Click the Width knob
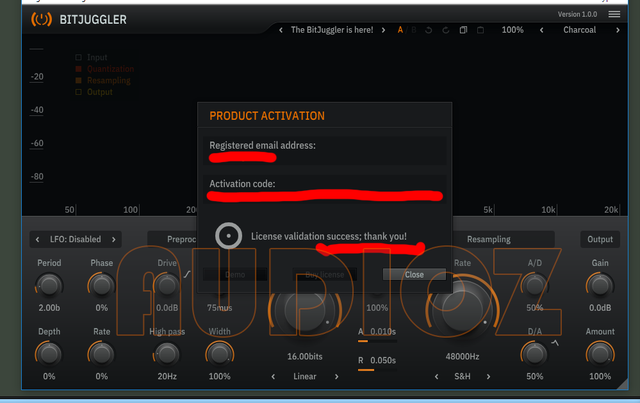Viewport: 640px width, 403px height. (x=220, y=354)
